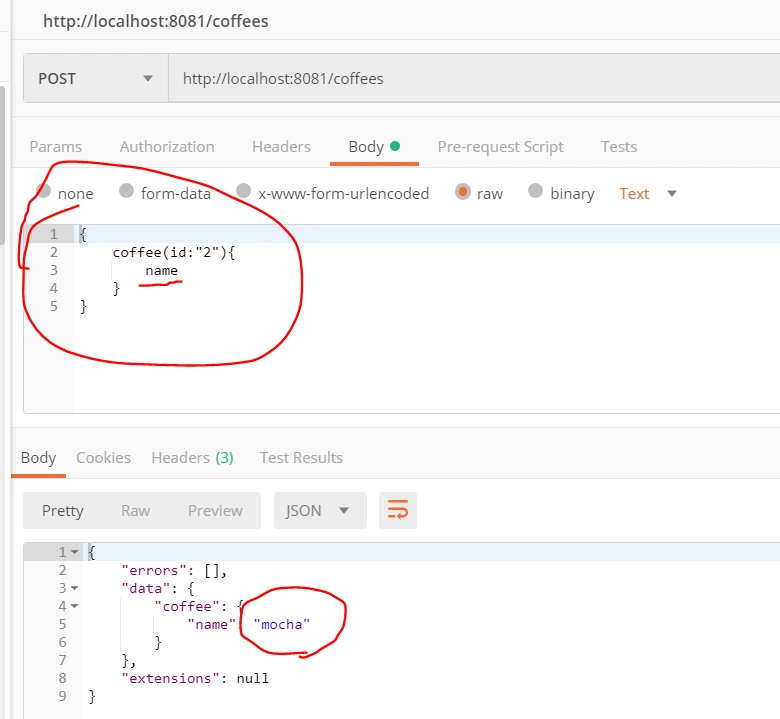The height and width of the screenshot is (719, 780).
Task: Collapse the "data" fold arrow on line 3
Action: coord(75,588)
